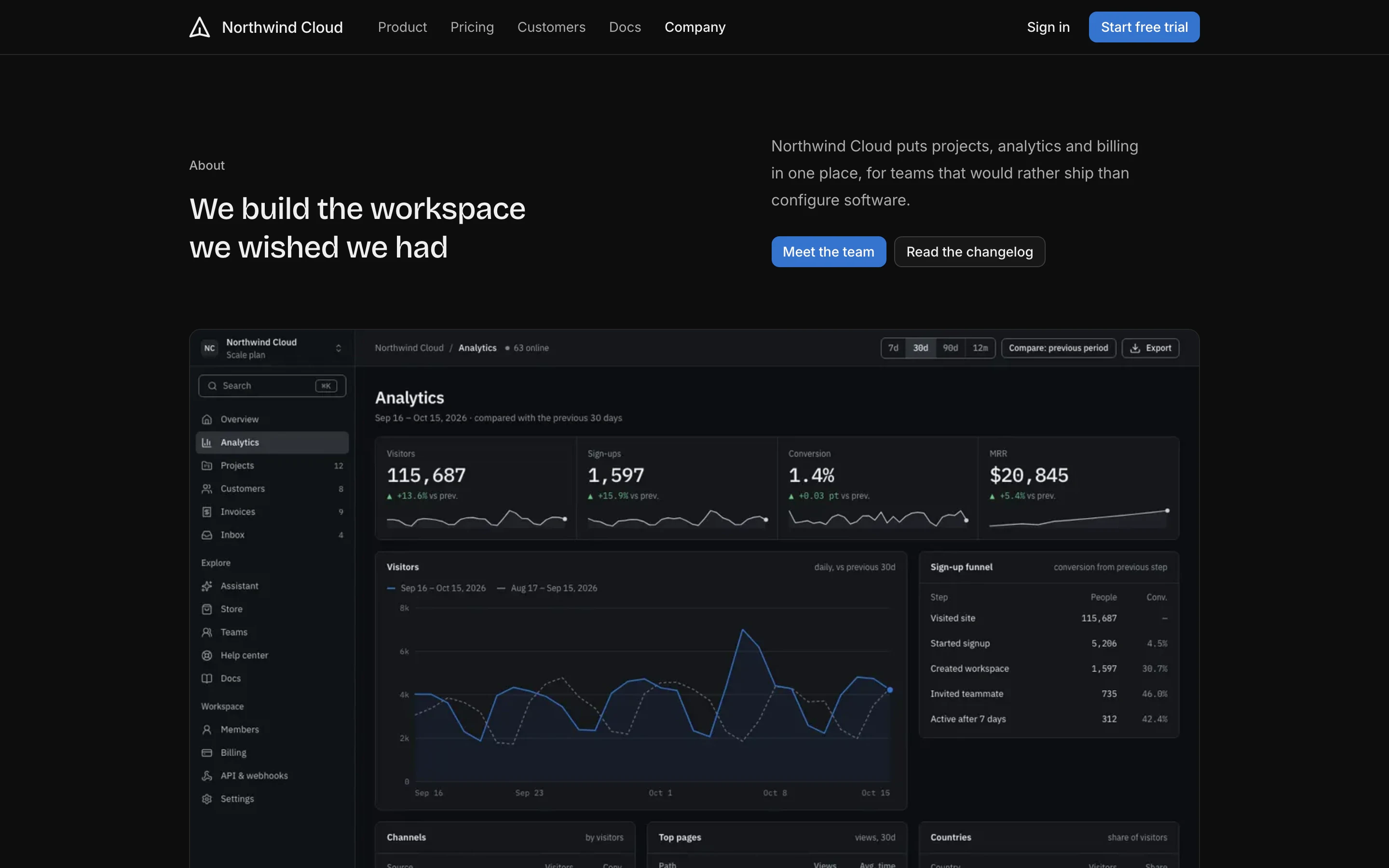Click the Teams icon in sidebar
This screenshot has width=1389, height=868.
click(x=206, y=632)
